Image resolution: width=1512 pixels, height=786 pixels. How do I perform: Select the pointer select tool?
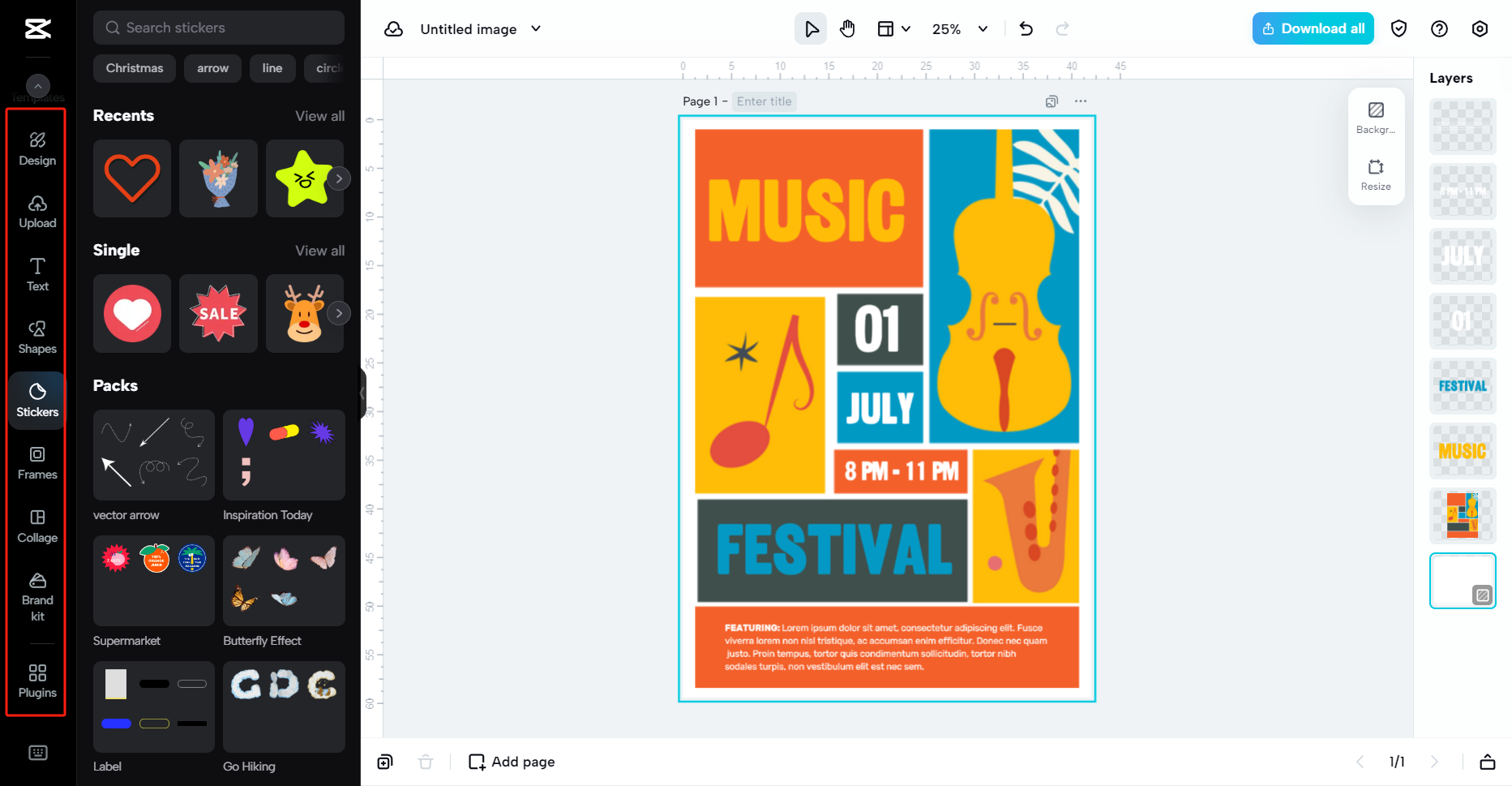(x=811, y=29)
